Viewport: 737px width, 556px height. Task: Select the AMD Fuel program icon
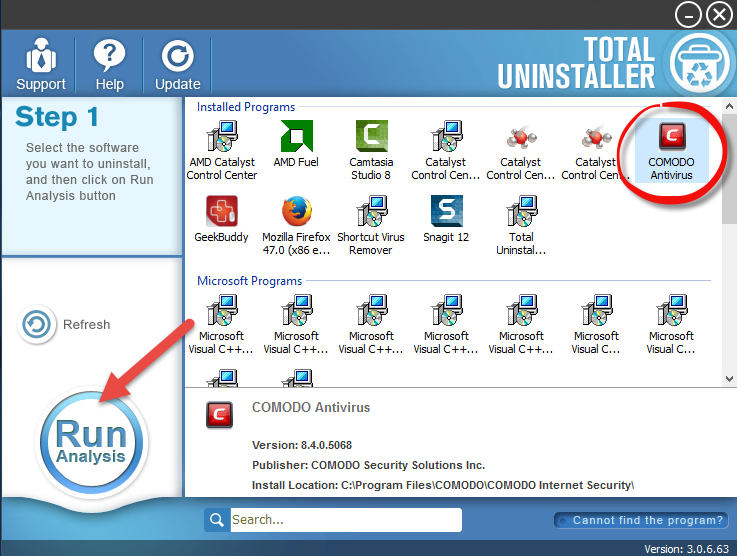(296, 144)
